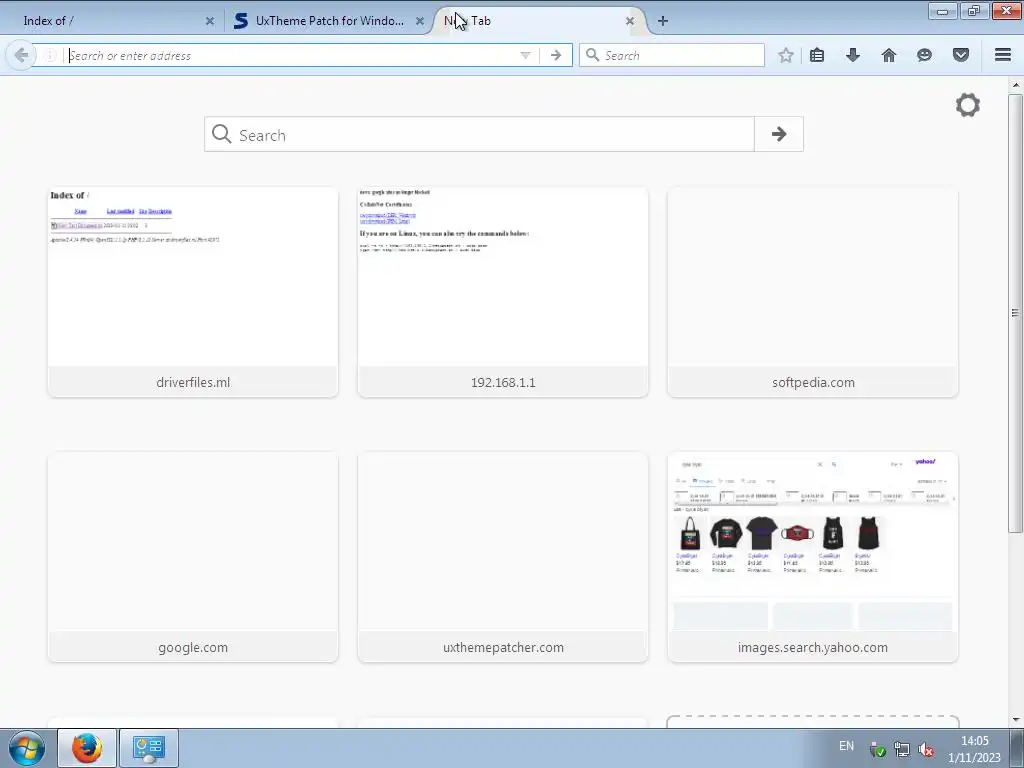Click the security shield tray icon
1024x768 pixels.
click(x=878, y=750)
